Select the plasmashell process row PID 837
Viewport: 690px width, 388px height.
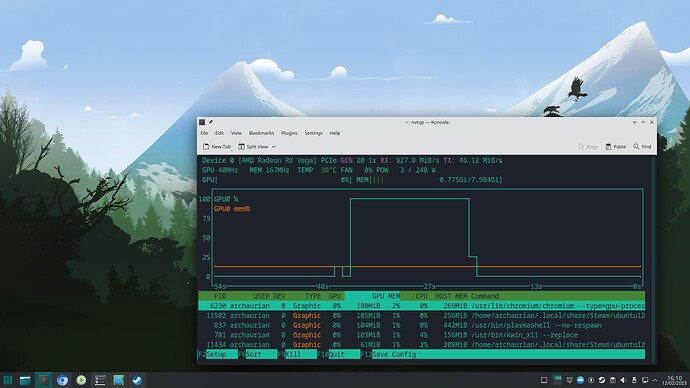[x=422, y=325]
